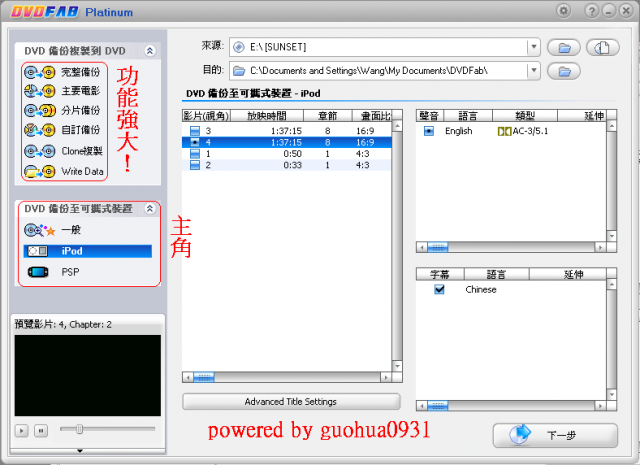Browse destination folder icon button
The height and width of the screenshot is (465, 640).
tap(564, 72)
